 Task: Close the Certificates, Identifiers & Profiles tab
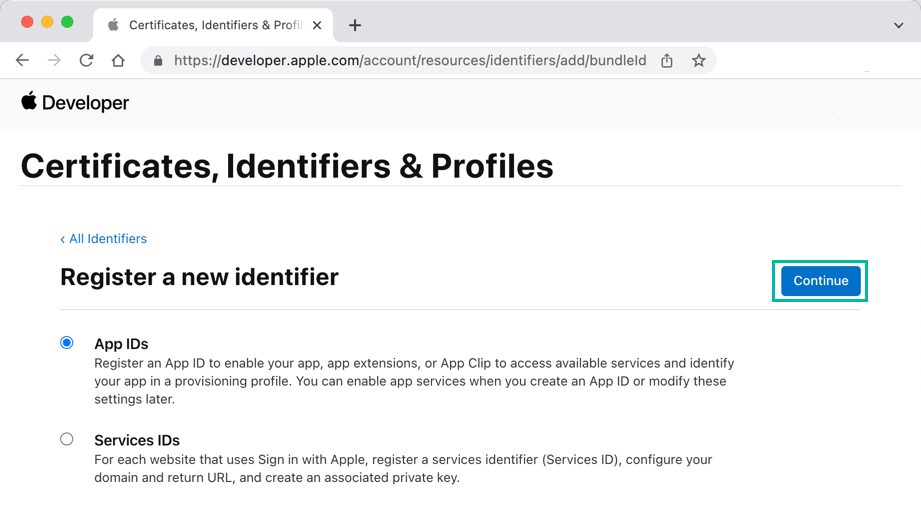coord(317,25)
